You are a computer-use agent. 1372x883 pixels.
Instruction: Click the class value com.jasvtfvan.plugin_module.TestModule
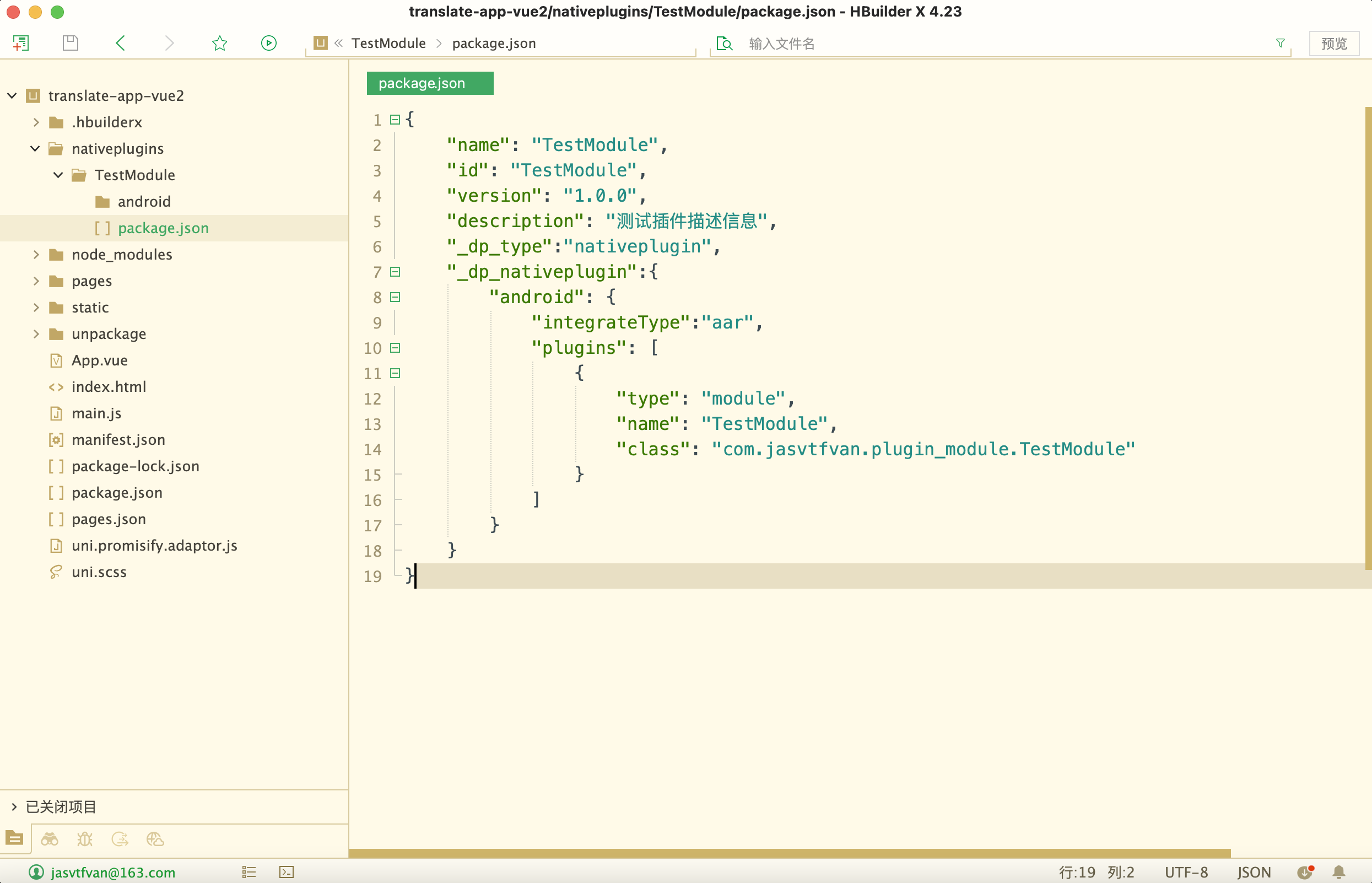923,449
